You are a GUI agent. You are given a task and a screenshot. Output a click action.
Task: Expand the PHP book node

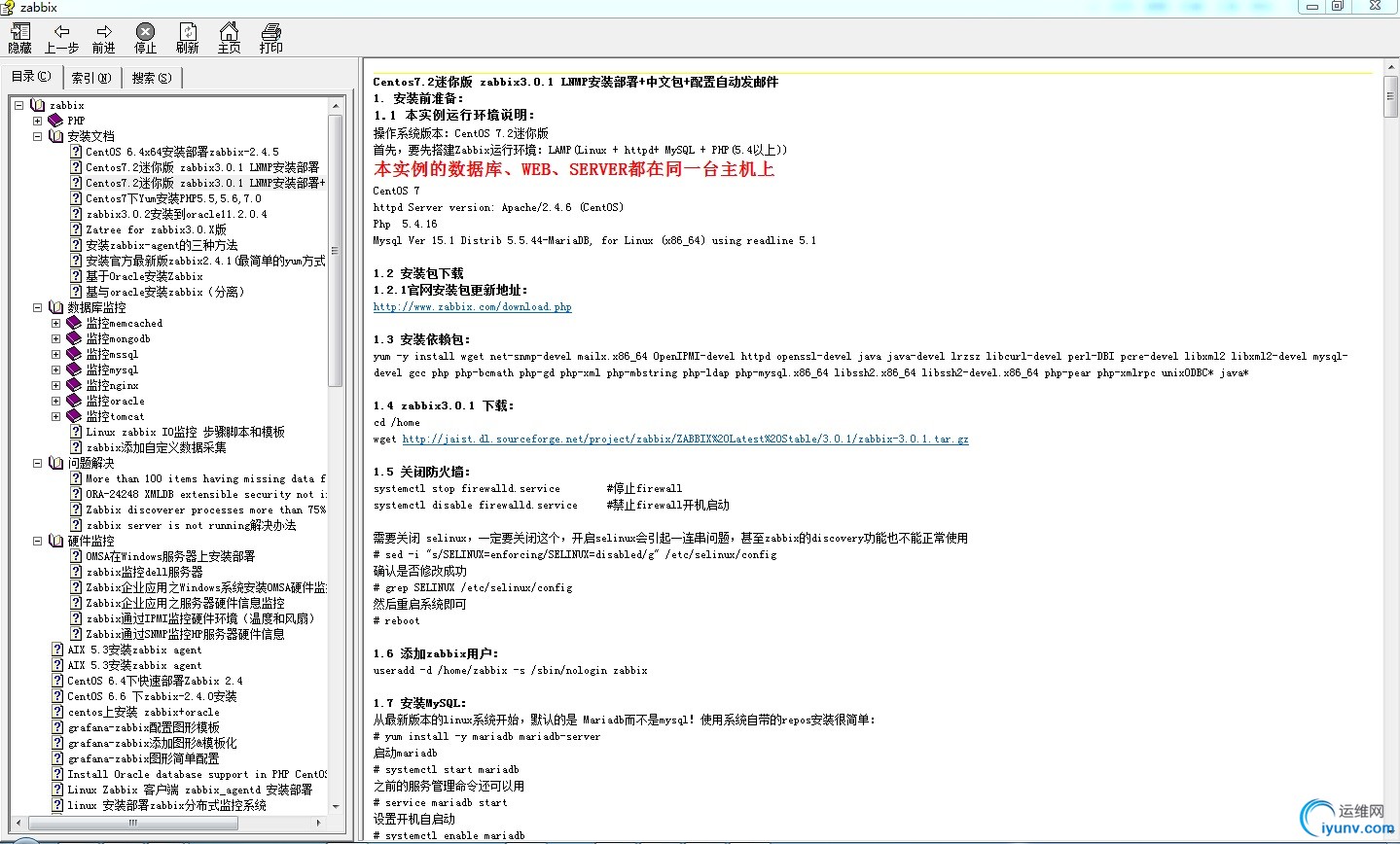(37, 121)
